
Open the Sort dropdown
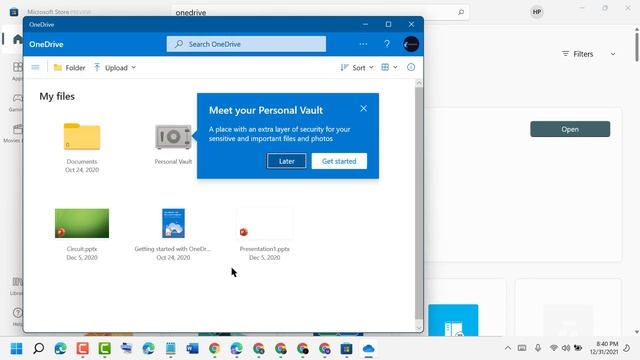pyautogui.click(x=357, y=68)
